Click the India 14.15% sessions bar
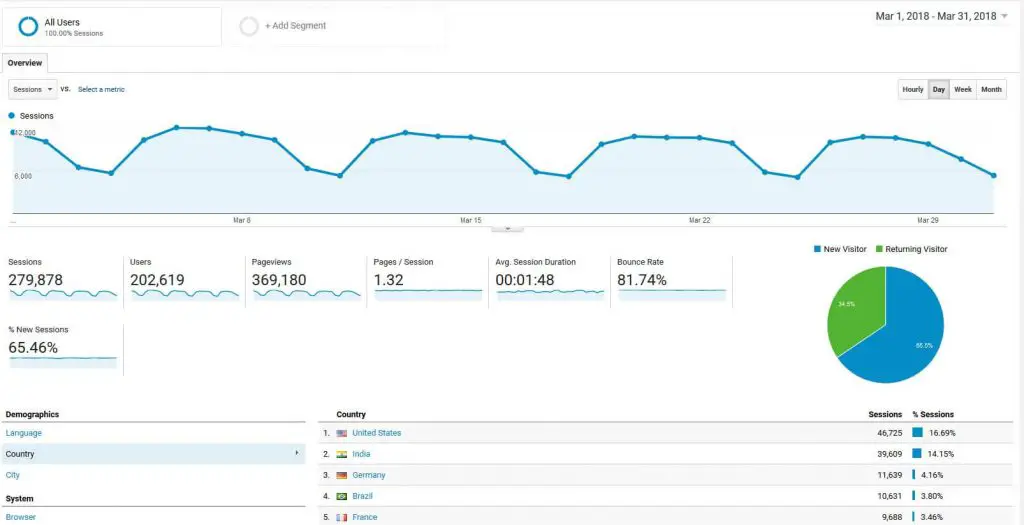1024x525 pixels. (x=917, y=453)
